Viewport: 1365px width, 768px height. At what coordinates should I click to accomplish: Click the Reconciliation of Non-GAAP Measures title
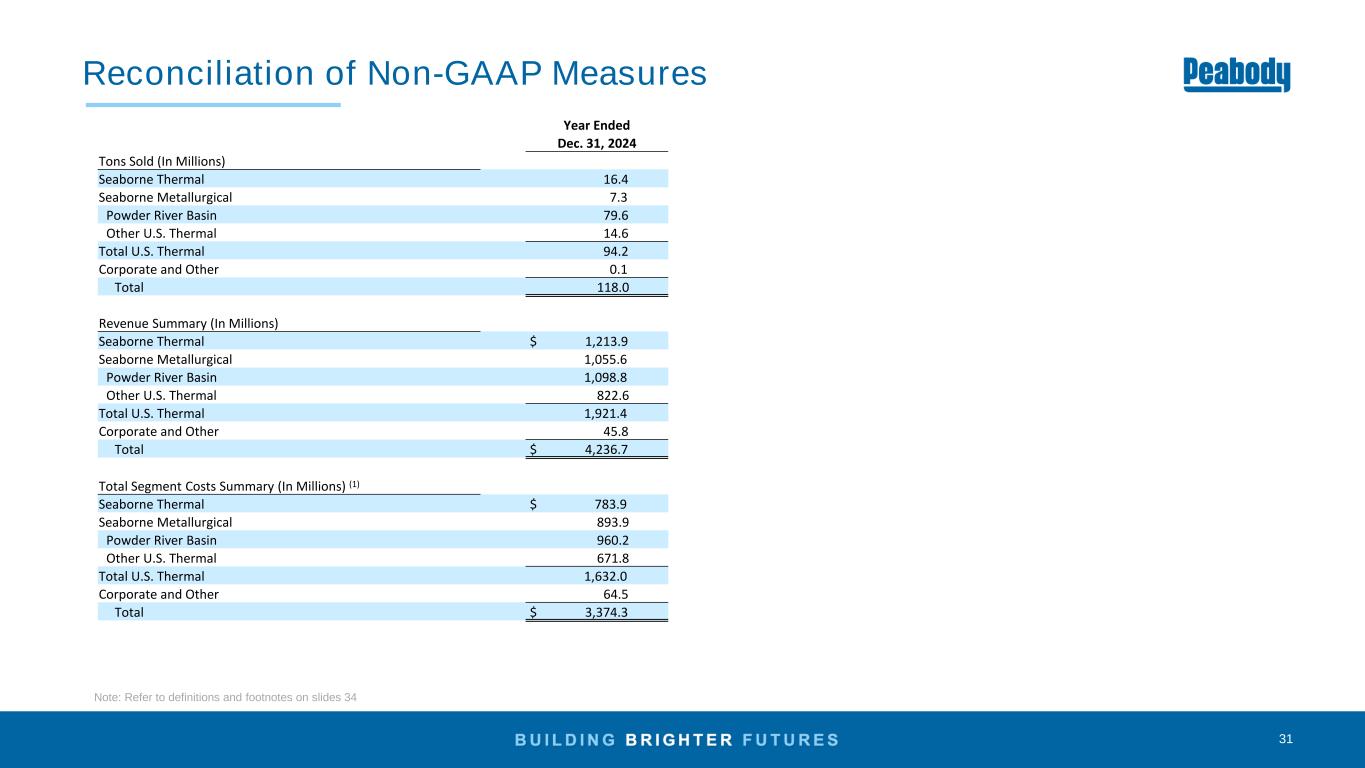point(395,73)
